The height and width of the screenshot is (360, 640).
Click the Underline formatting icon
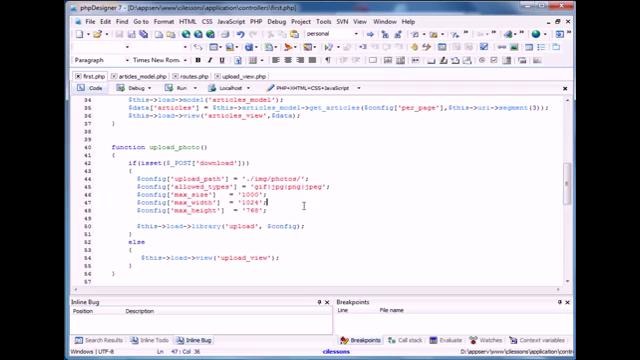222,60
